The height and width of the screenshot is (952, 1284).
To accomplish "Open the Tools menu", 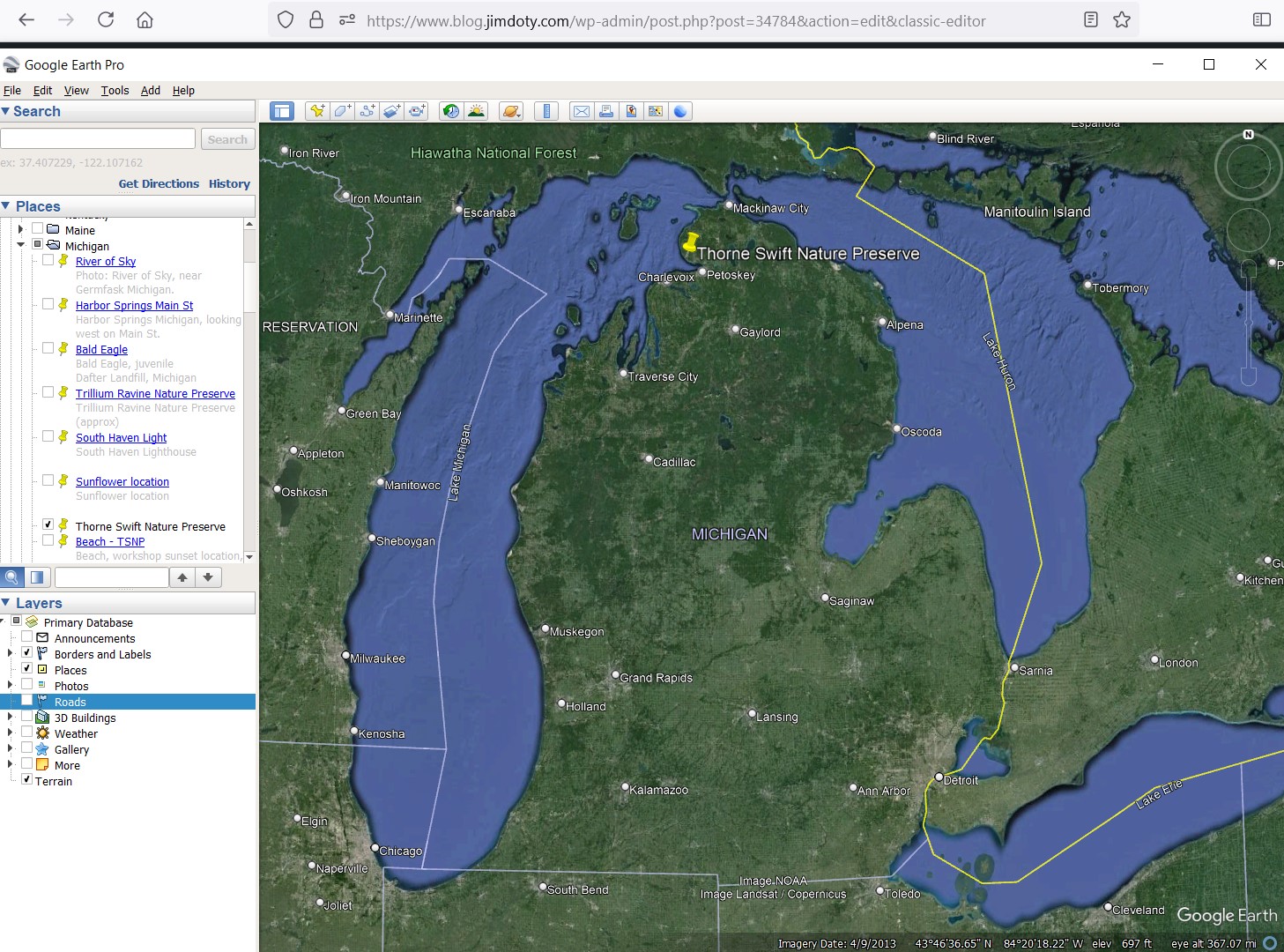I will coord(115,90).
